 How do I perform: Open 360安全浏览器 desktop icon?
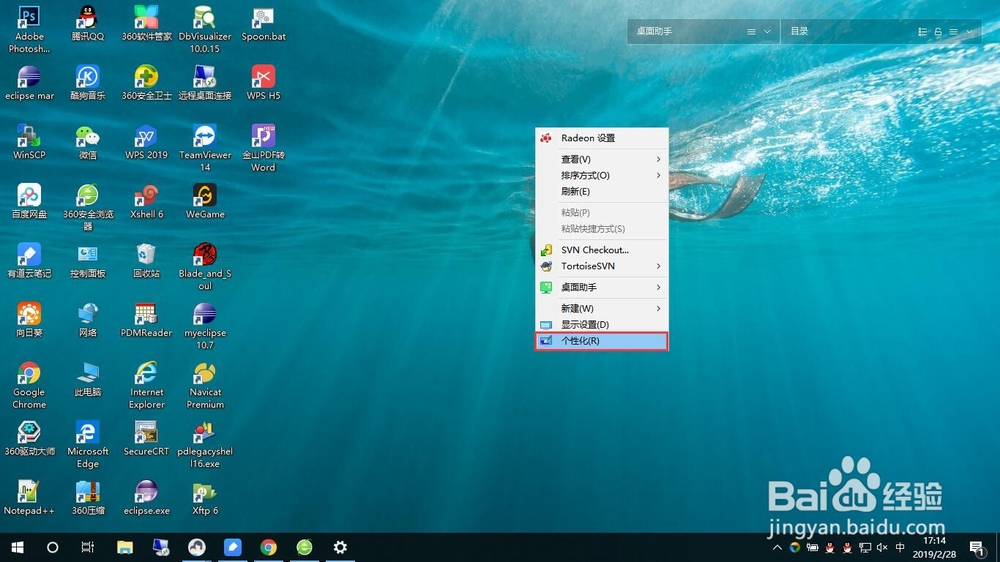(87, 207)
